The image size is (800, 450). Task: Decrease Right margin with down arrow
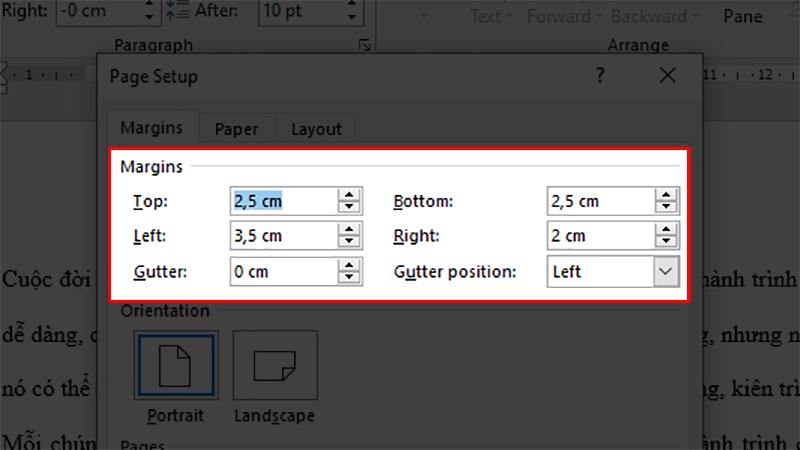(666, 243)
